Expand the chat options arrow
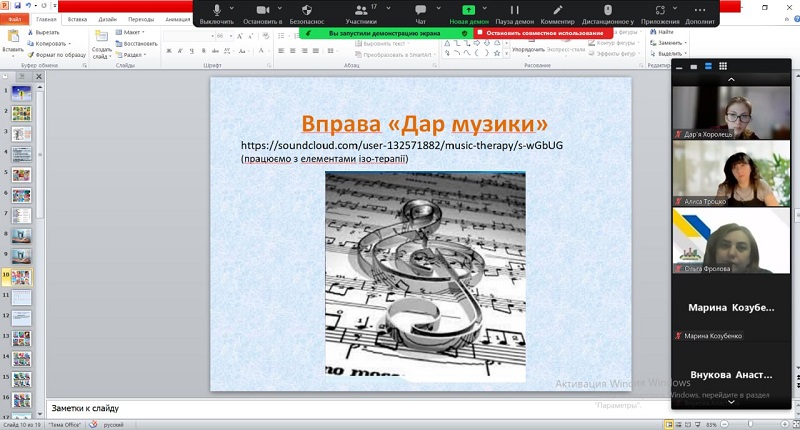 click(x=438, y=8)
